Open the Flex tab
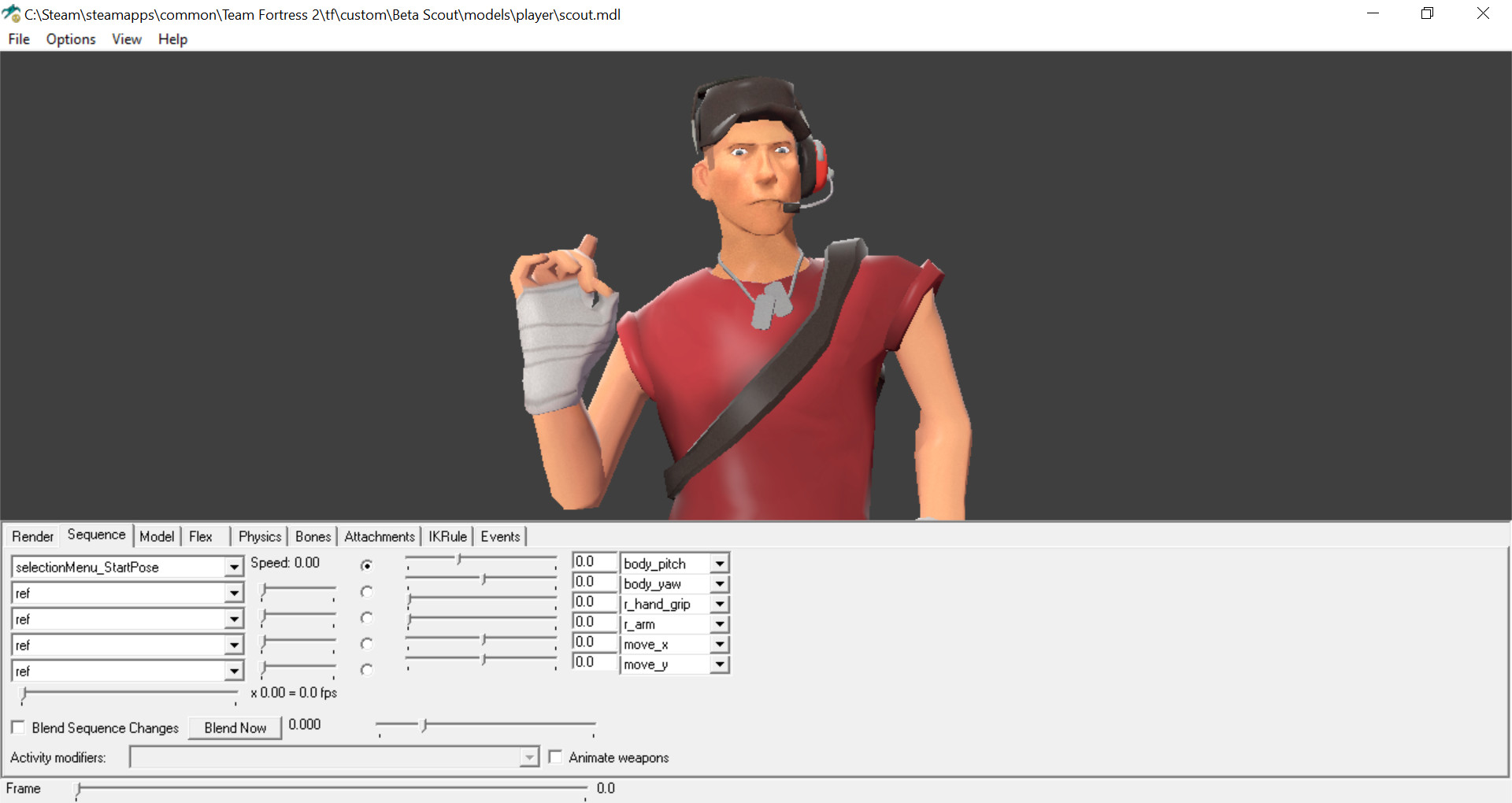Viewport: 1512px width, 803px height. (x=199, y=536)
